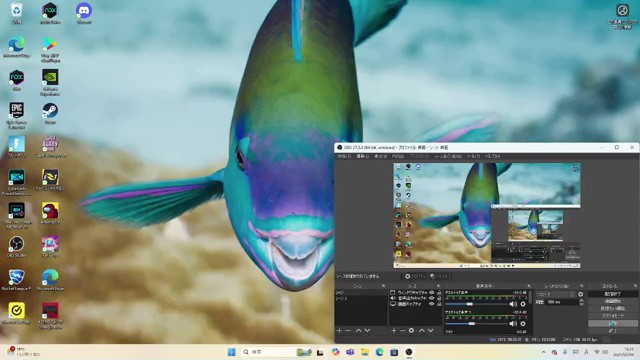The image size is (640, 360).
Task: Select the CyberLink PowerDirector desktop icon
Action: (17, 182)
